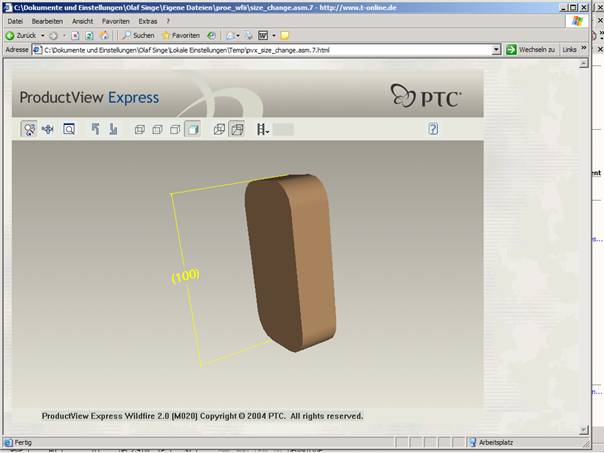The width and height of the screenshot is (604, 453).
Task: Open the Datei menu
Action: coord(15,21)
